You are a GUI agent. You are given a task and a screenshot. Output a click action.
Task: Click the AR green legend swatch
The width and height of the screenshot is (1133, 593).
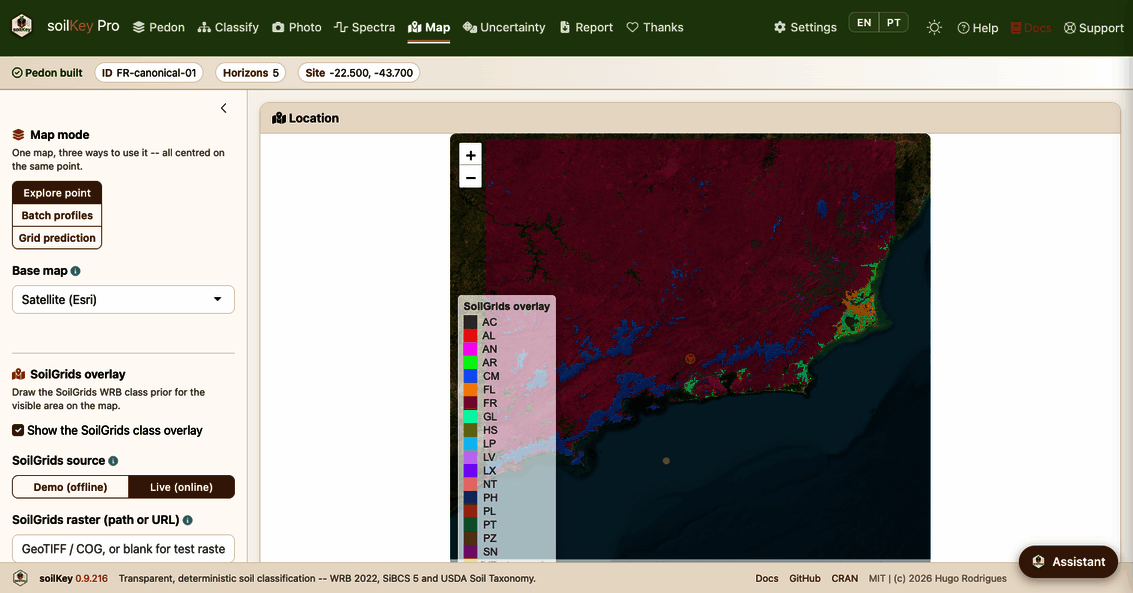470,363
